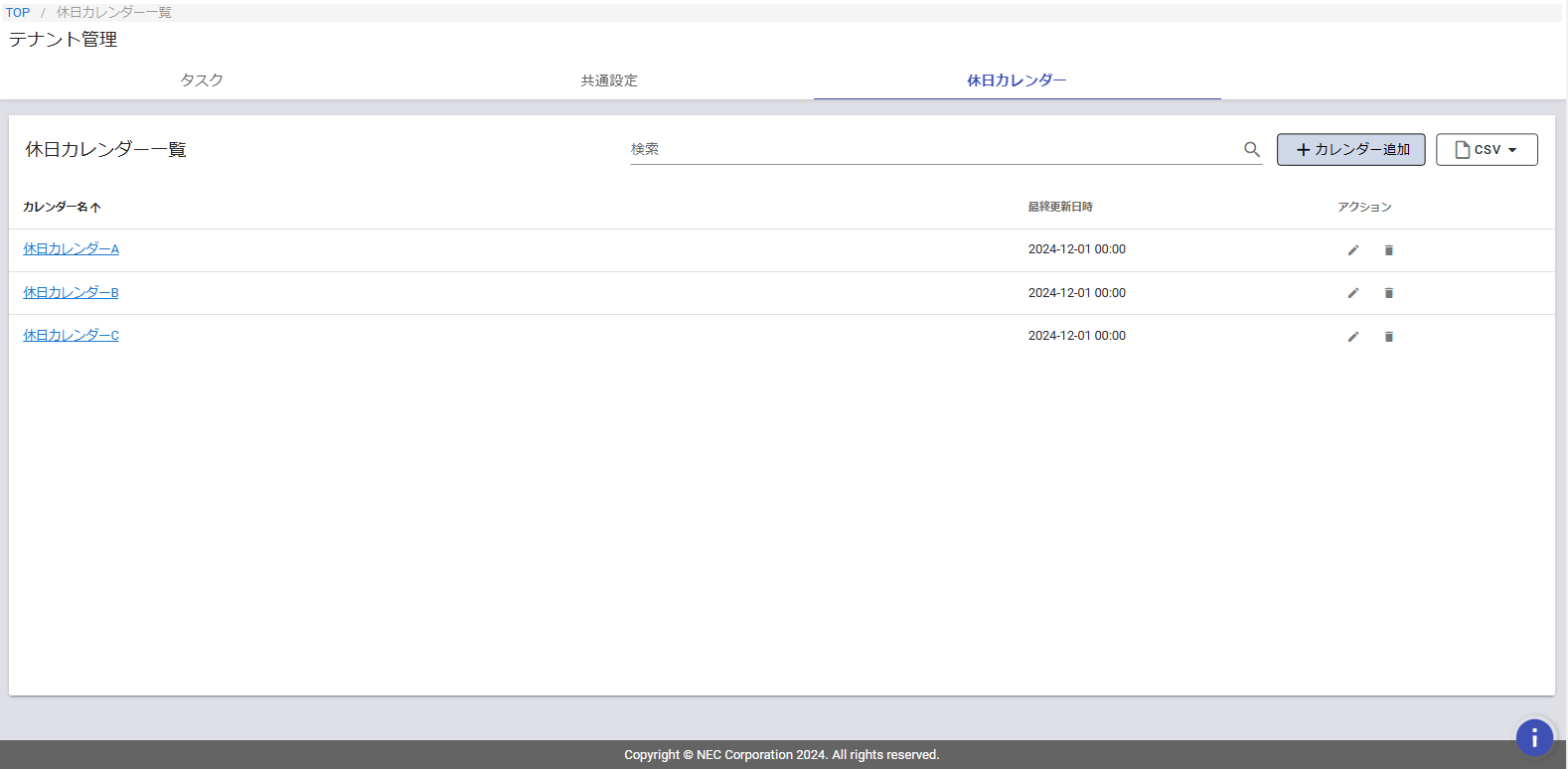The height and width of the screenshot is (769, 1568).
Task: Expand the CSV dropdown menu
Action: coord(1487,150)
